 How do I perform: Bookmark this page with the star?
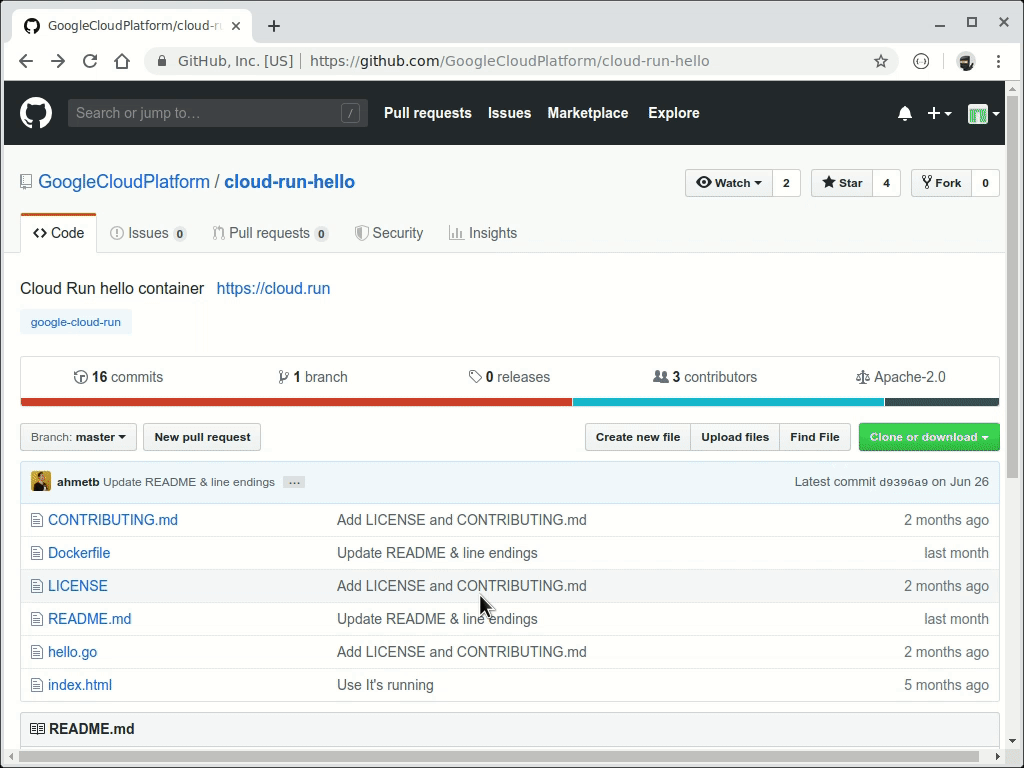(x=881, y=61)
